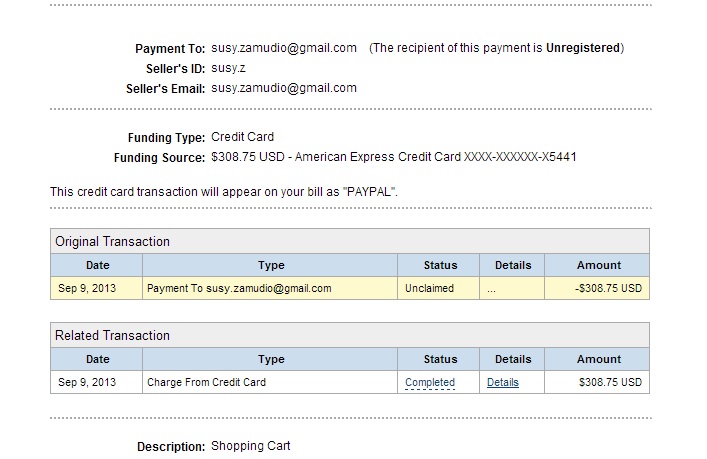Image resolution: width=707 pixels, height=459 pixels.
Task: Click the ellipsis in Original Transaction details
Action: (491, 289)
